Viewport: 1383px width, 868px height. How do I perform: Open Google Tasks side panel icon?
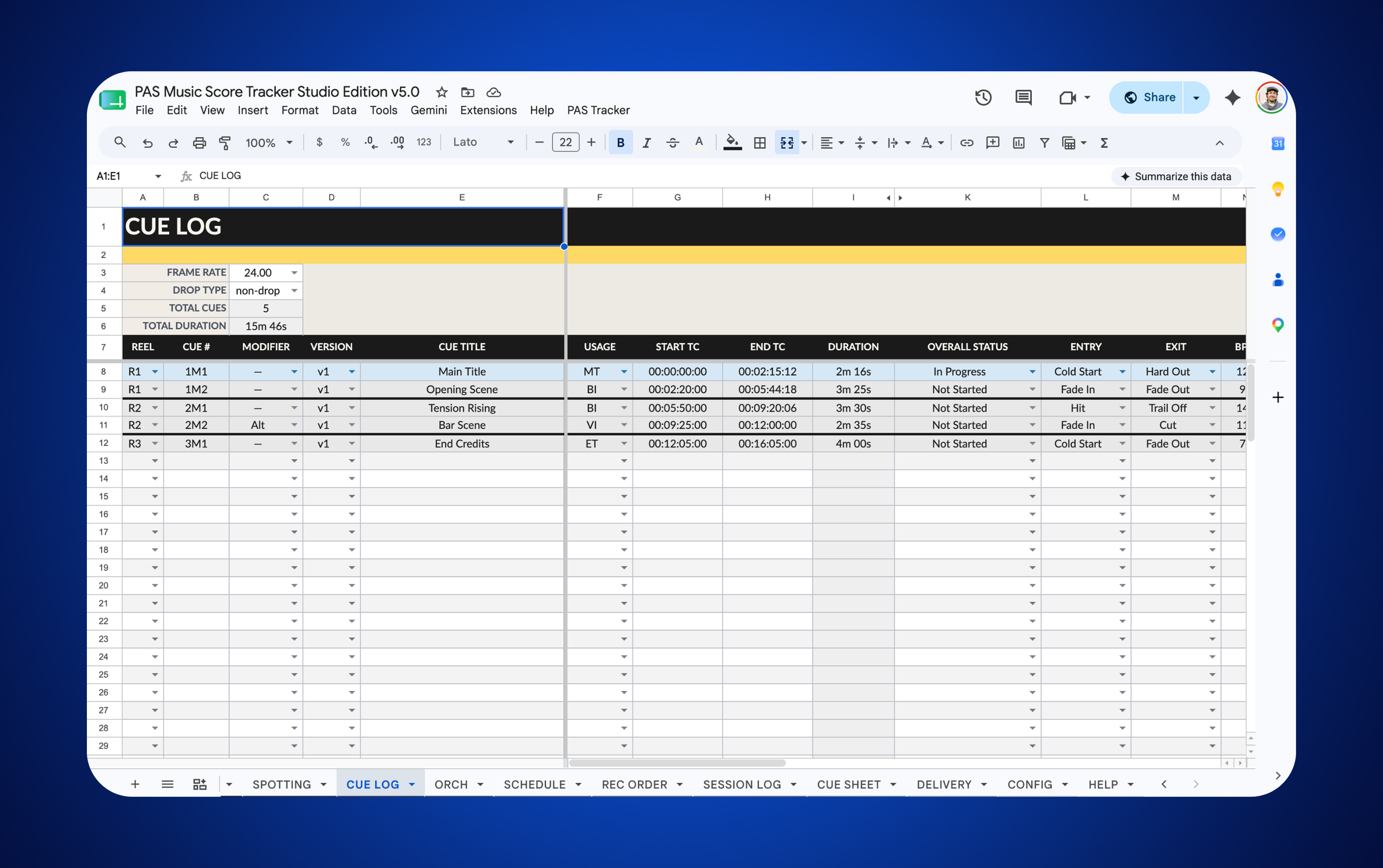click(1277, 234)
